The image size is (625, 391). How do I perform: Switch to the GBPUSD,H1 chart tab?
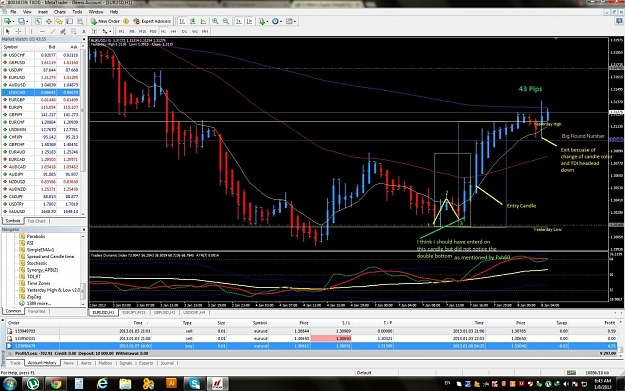[164, 312]
